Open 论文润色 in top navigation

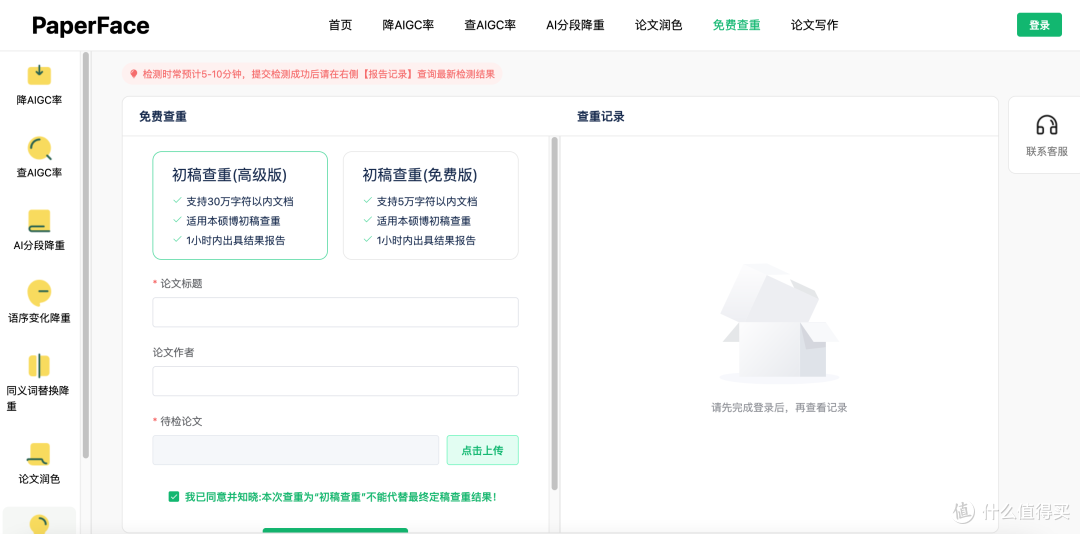658,25
